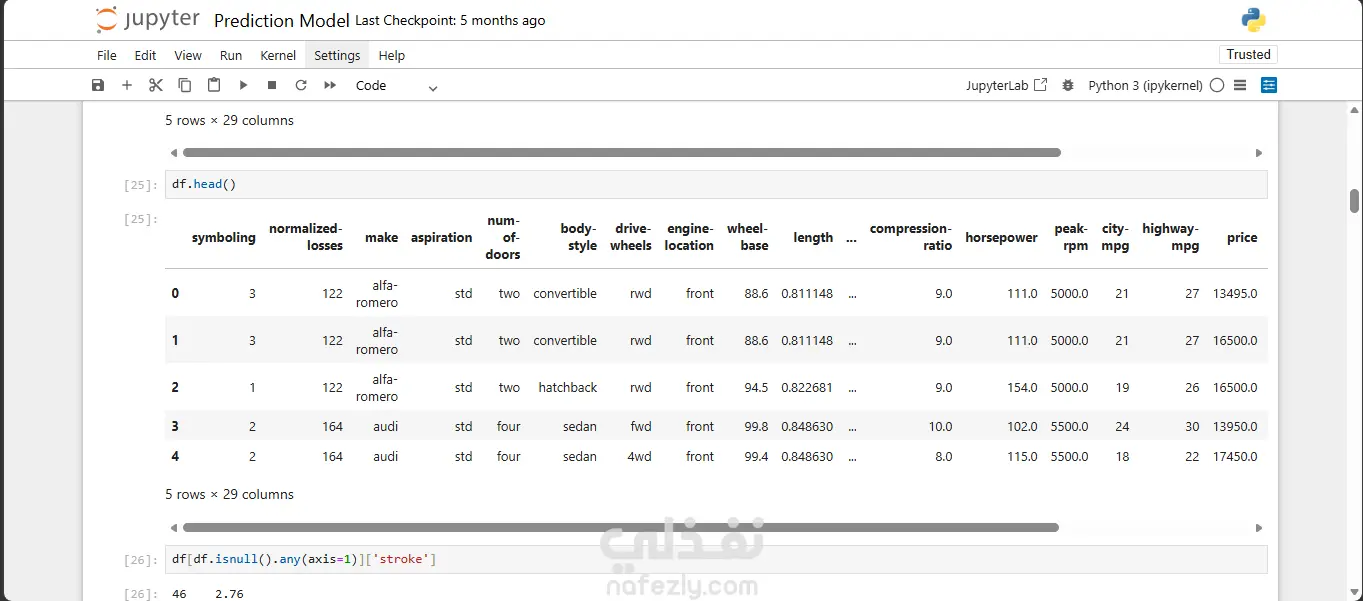Rename the Prediction Model notebook title

point(282,20)
